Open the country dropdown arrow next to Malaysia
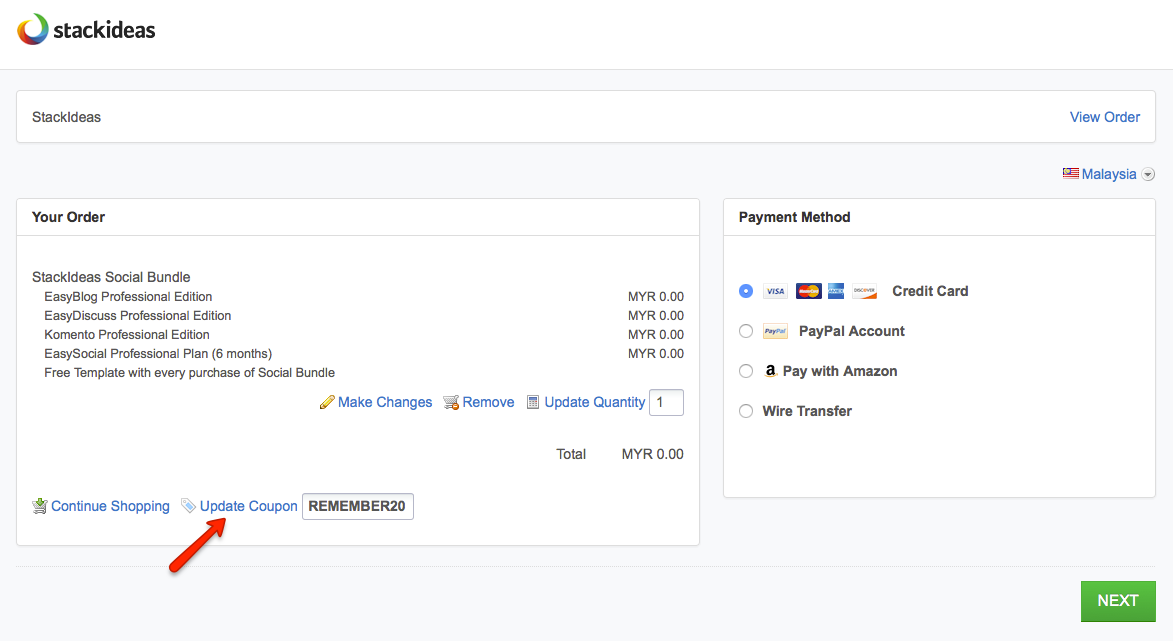 [1148, 174]
